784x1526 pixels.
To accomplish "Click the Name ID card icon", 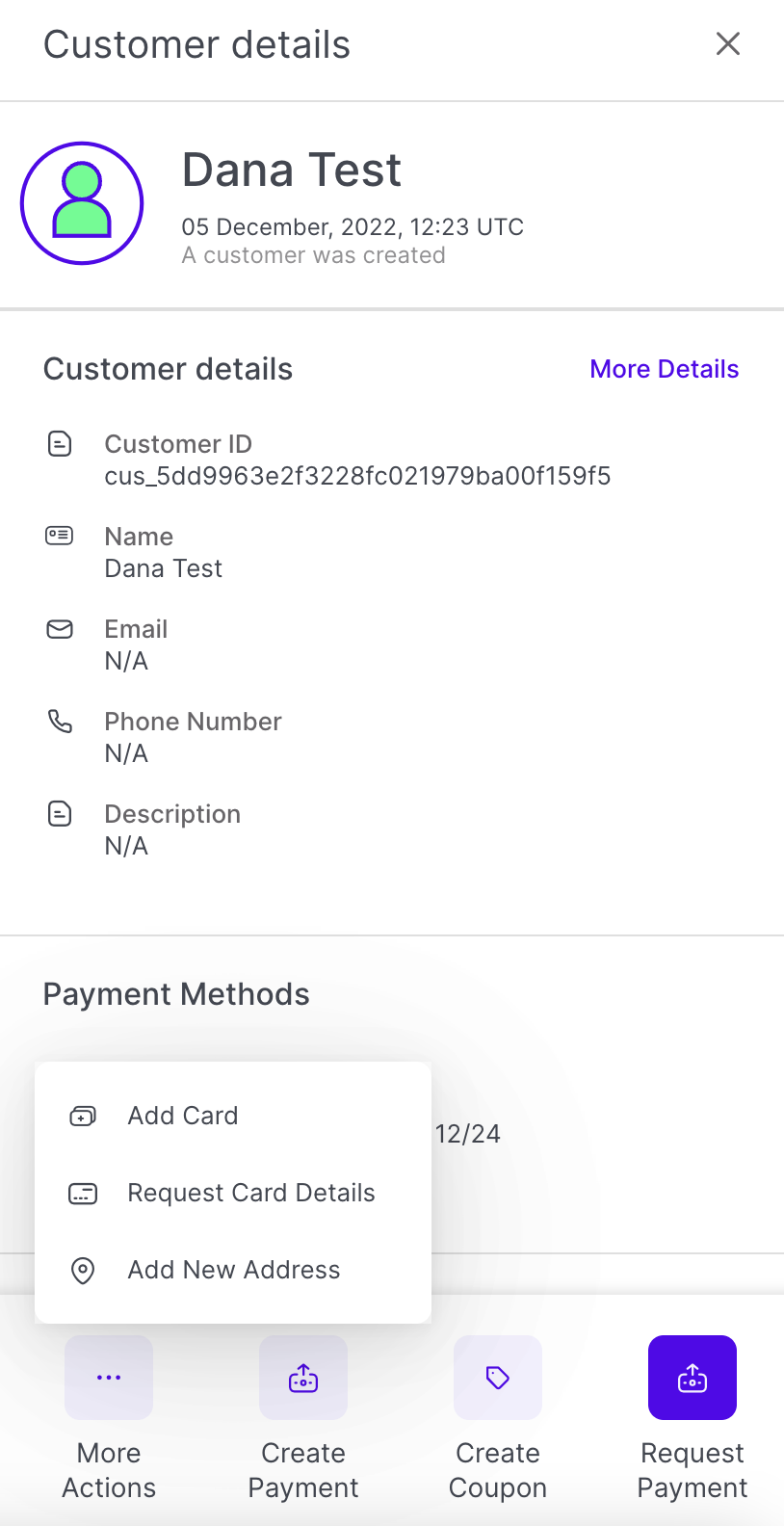I will [60, 536].
